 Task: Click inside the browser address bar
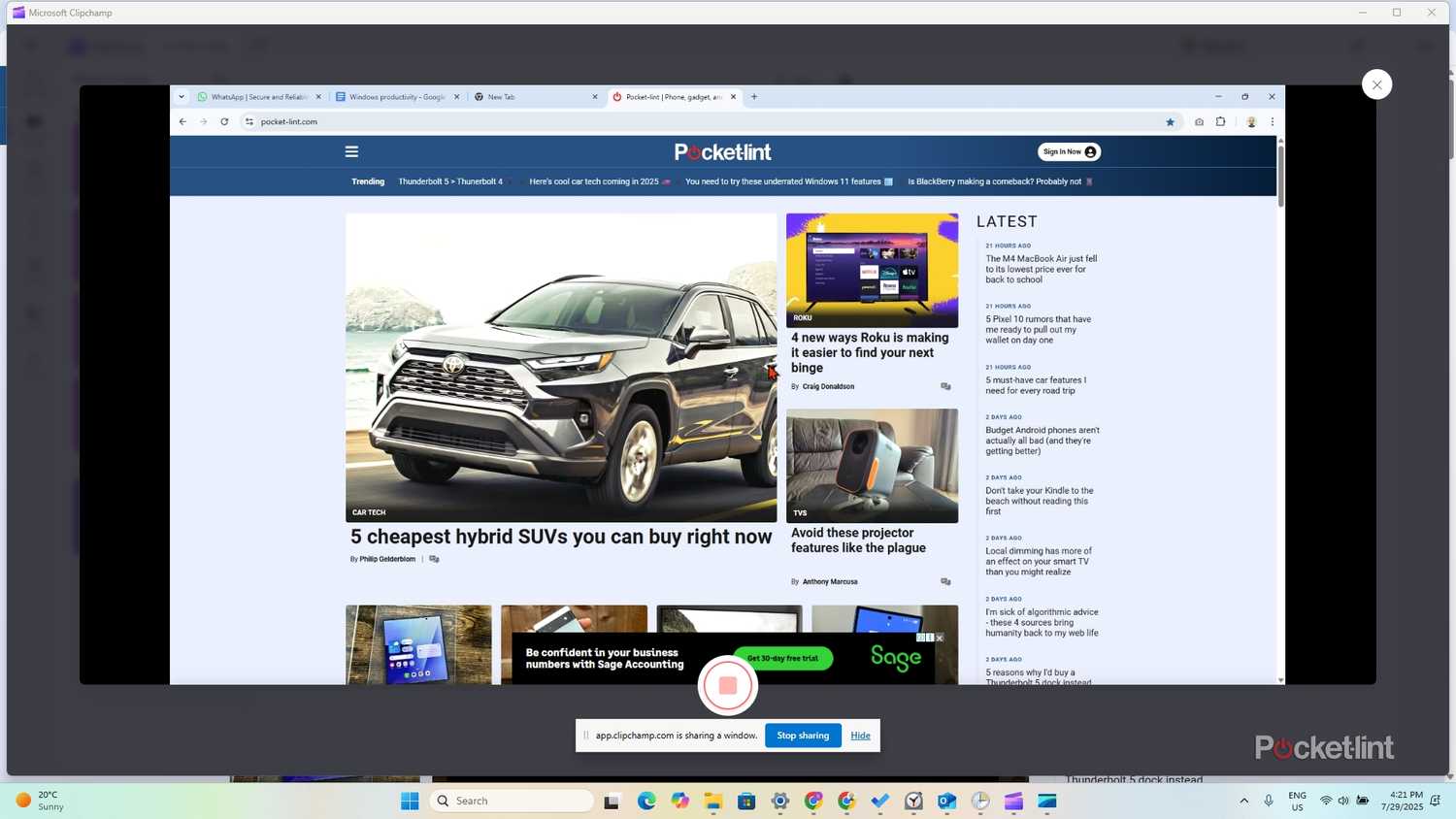click(x=582, y=121)
